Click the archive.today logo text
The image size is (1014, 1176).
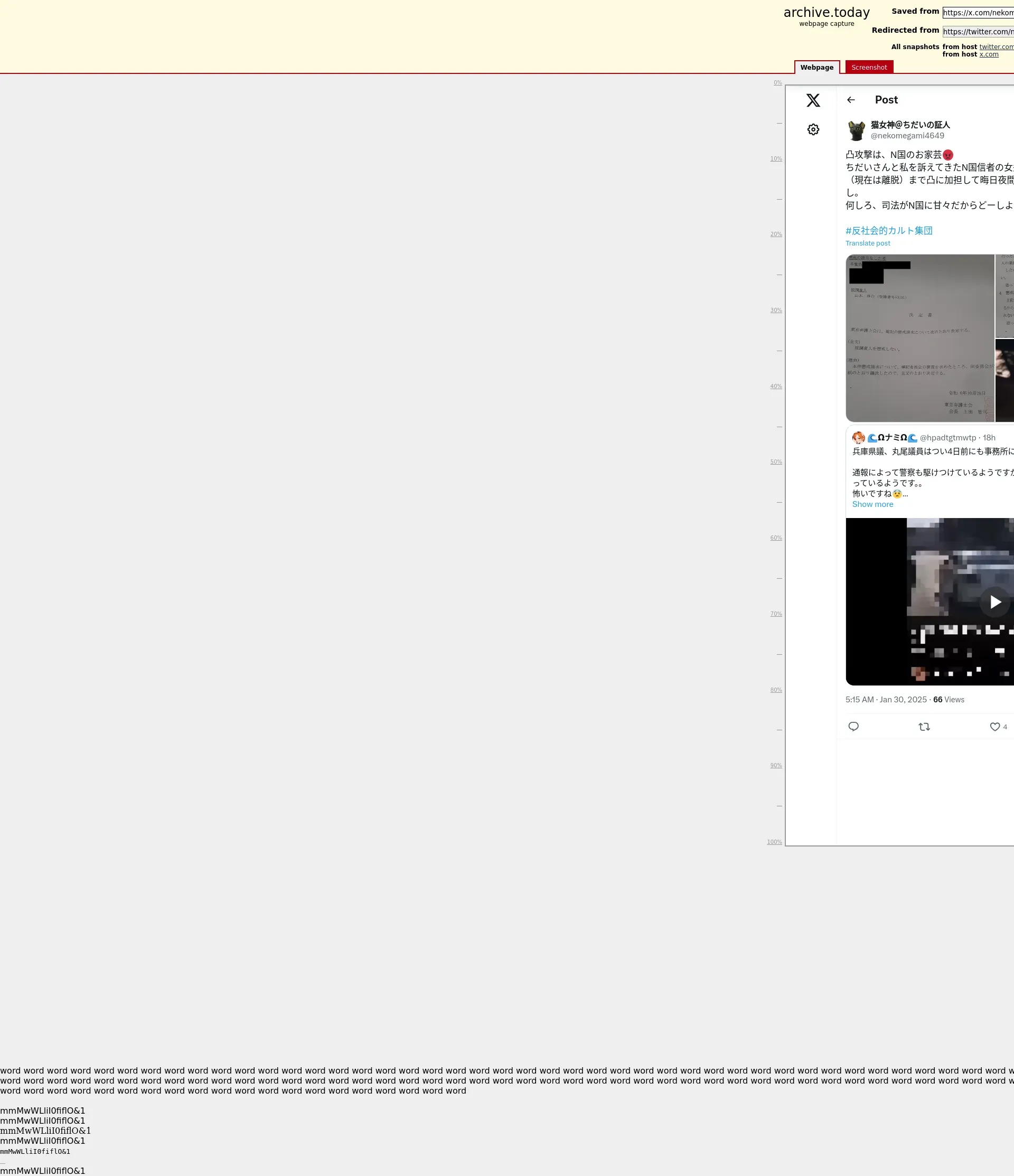coord(826,13)
